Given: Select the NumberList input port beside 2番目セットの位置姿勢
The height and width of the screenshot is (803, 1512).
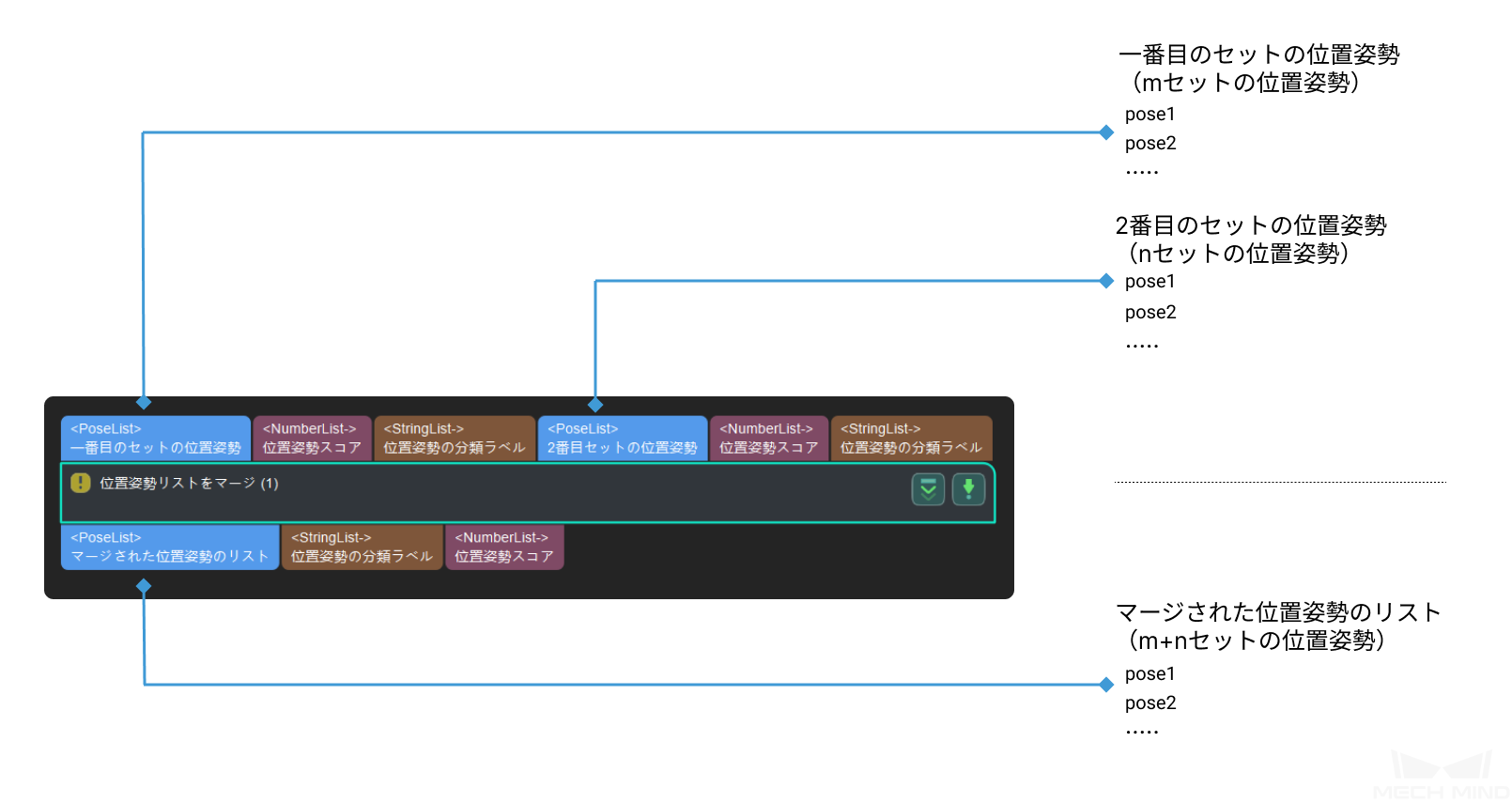Looking at the screenshot, I should [x=769, y=439].
